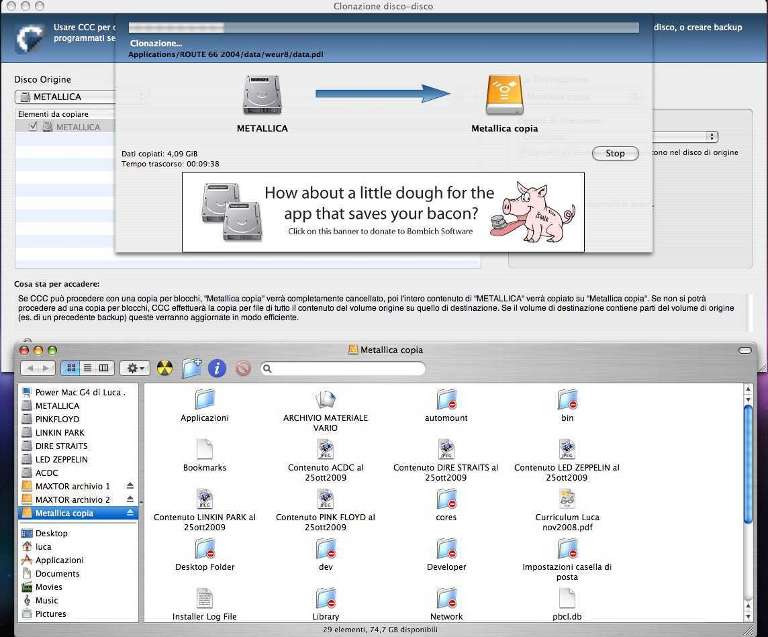Go back in Finder window
This screenshot has width=768, height=637.
coord(30,368)
